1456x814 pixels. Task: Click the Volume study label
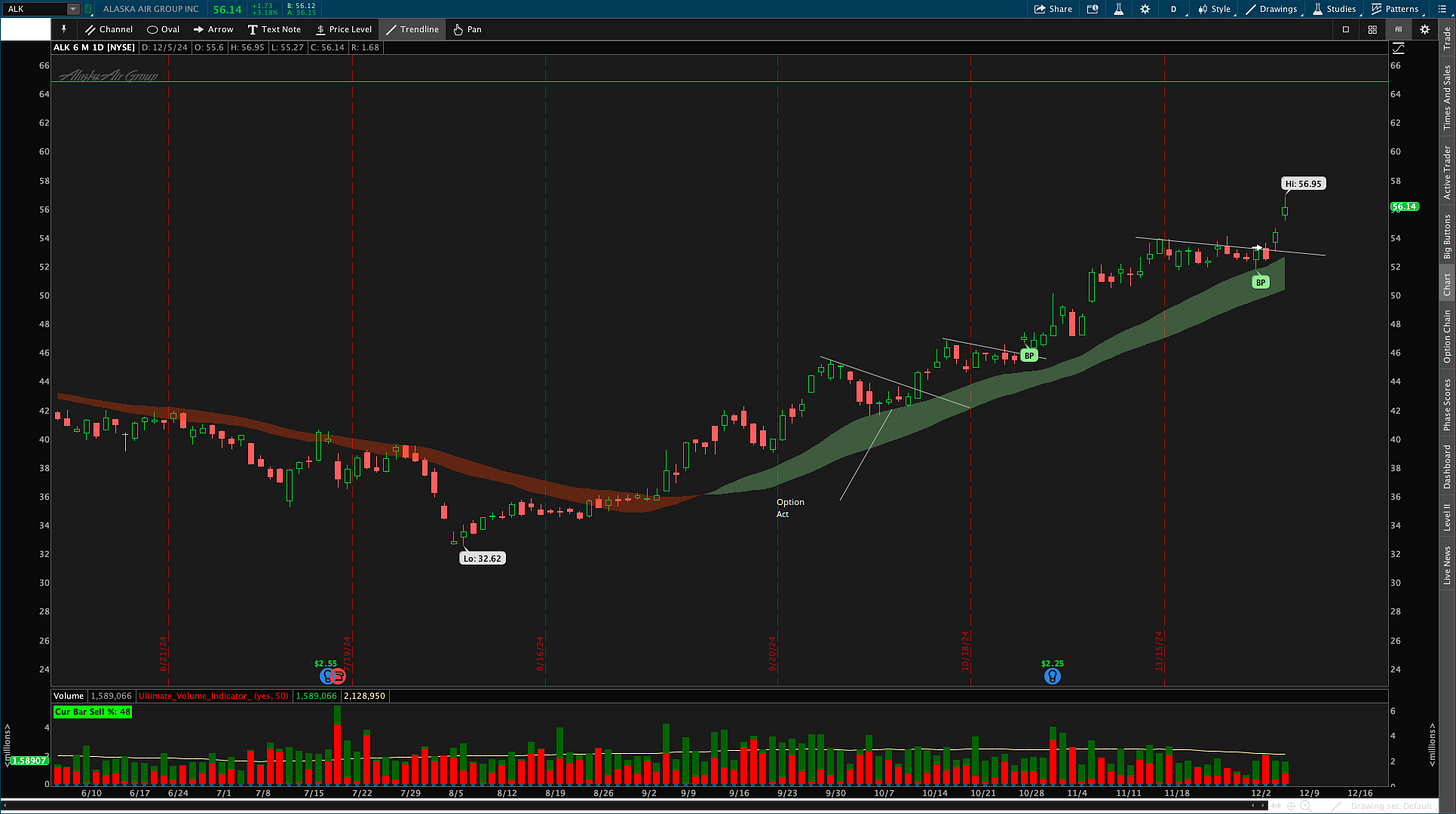coord(69,695)
